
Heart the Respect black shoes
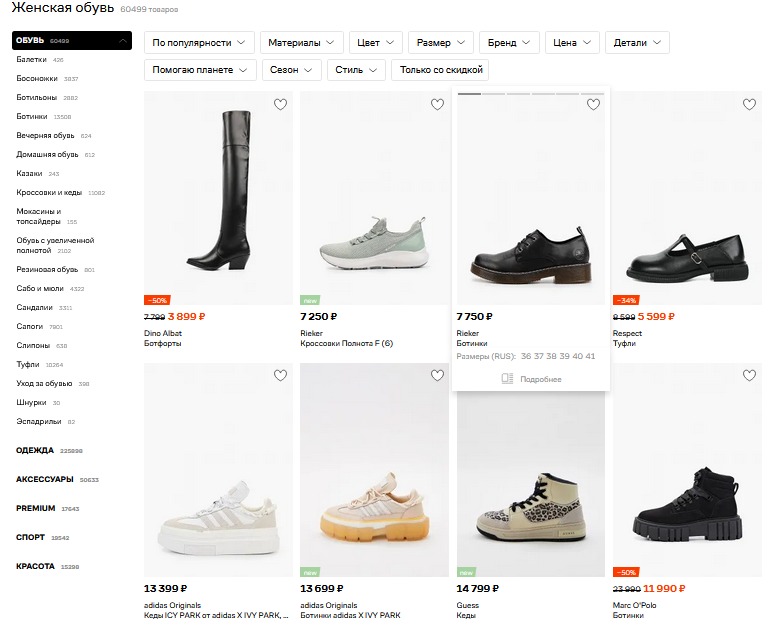point(749,104)
